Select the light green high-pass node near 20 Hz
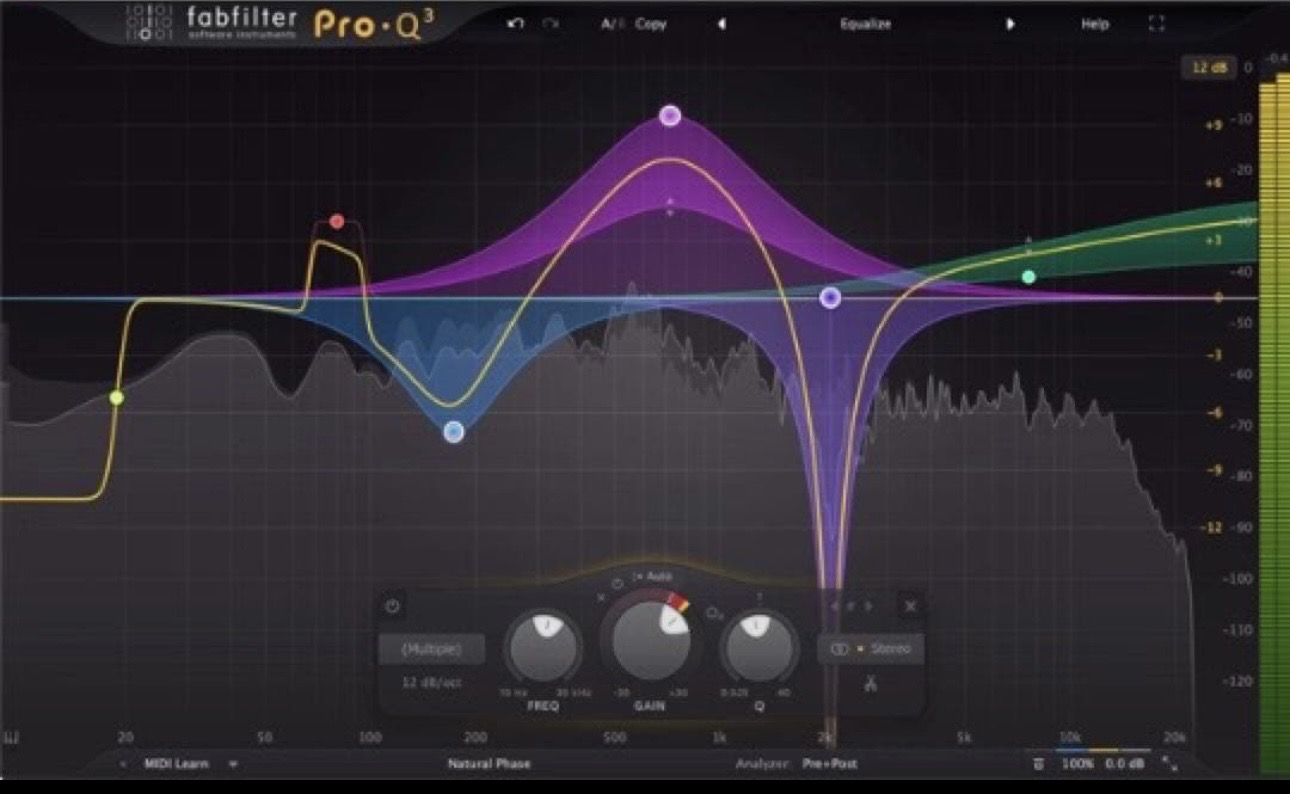Viewport: 1290px width, 794px height. 117,398
